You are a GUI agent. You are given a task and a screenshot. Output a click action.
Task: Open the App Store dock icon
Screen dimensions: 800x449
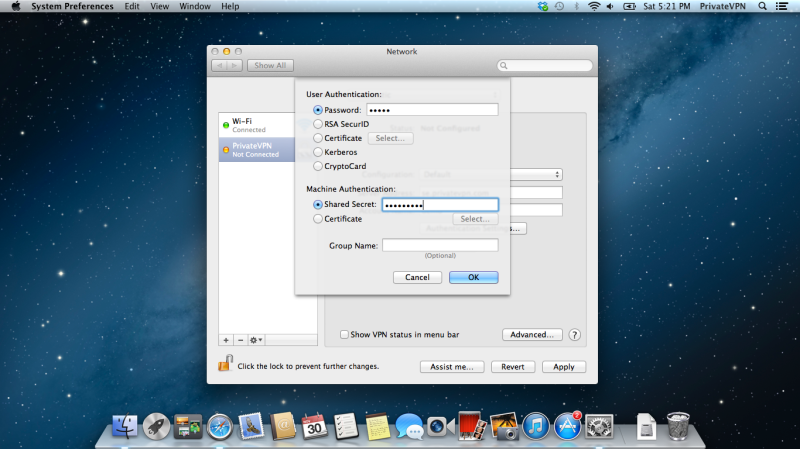(568, 427)
